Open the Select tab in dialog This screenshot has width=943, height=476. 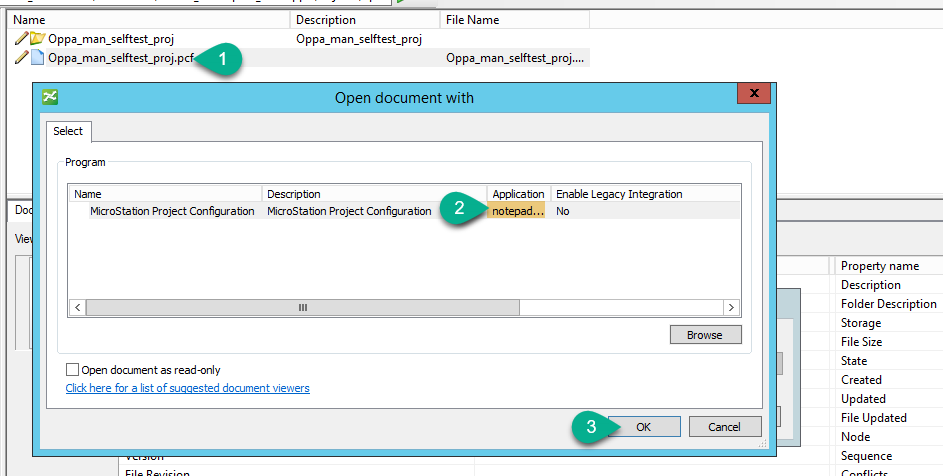(68, 131)
